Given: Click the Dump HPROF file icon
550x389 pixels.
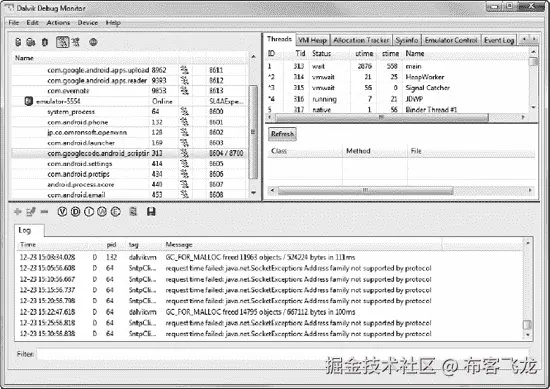Looking at the screenshot, I should (x=31, y=42).
